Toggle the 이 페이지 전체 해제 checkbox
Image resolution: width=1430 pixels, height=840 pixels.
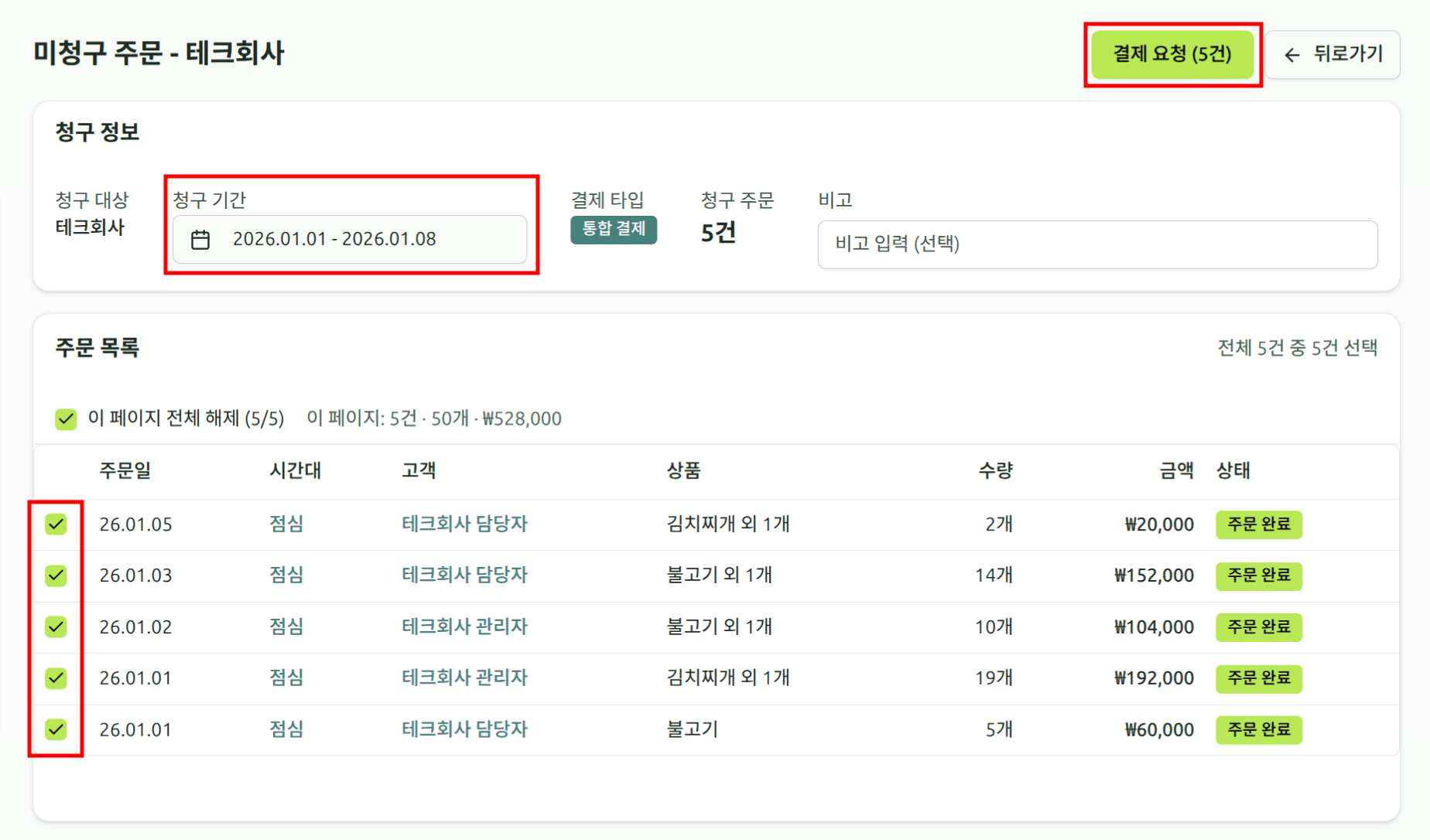coord(65,418)
